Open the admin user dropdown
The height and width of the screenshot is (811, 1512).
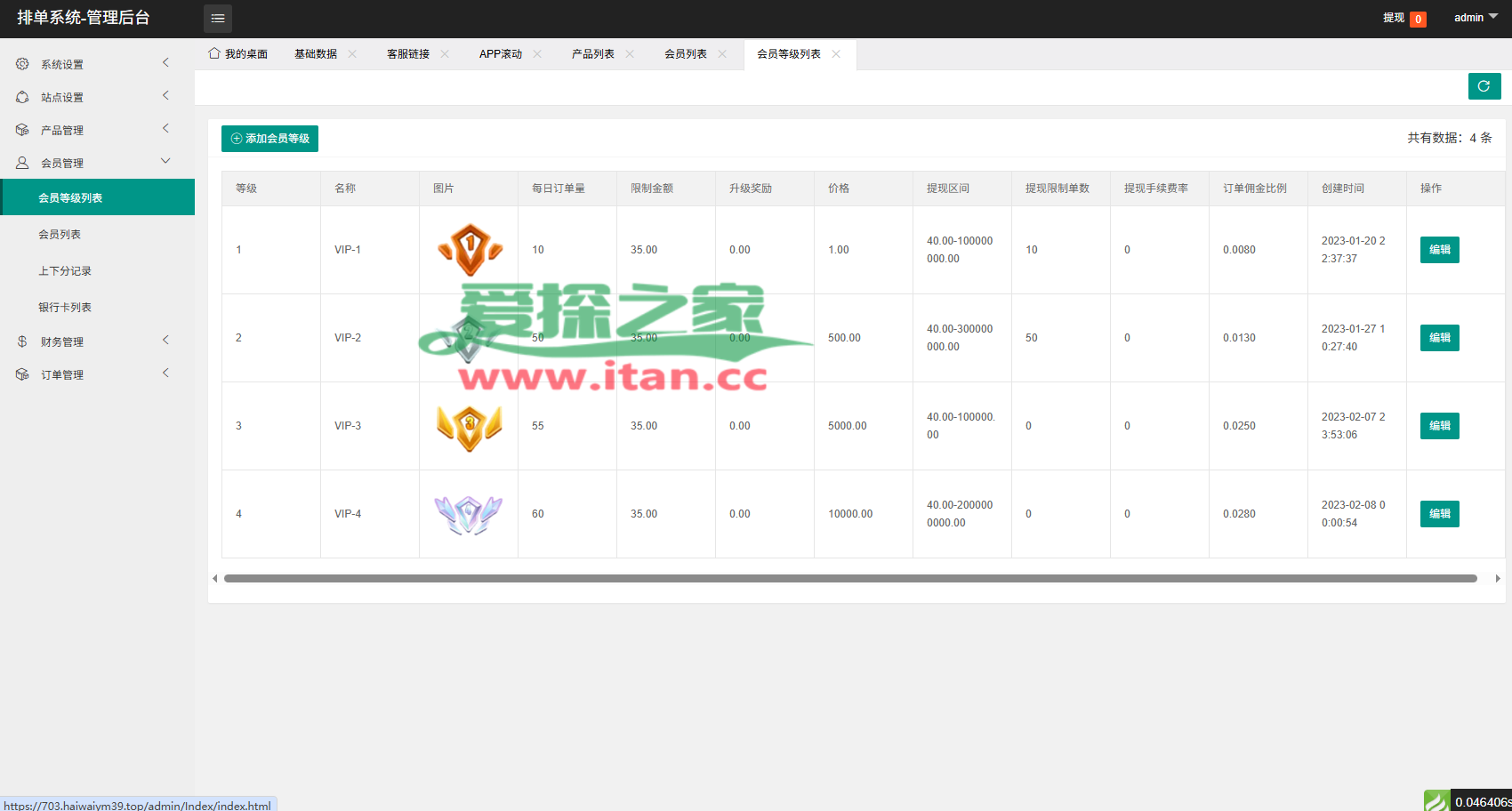(x=1476, y=18)
